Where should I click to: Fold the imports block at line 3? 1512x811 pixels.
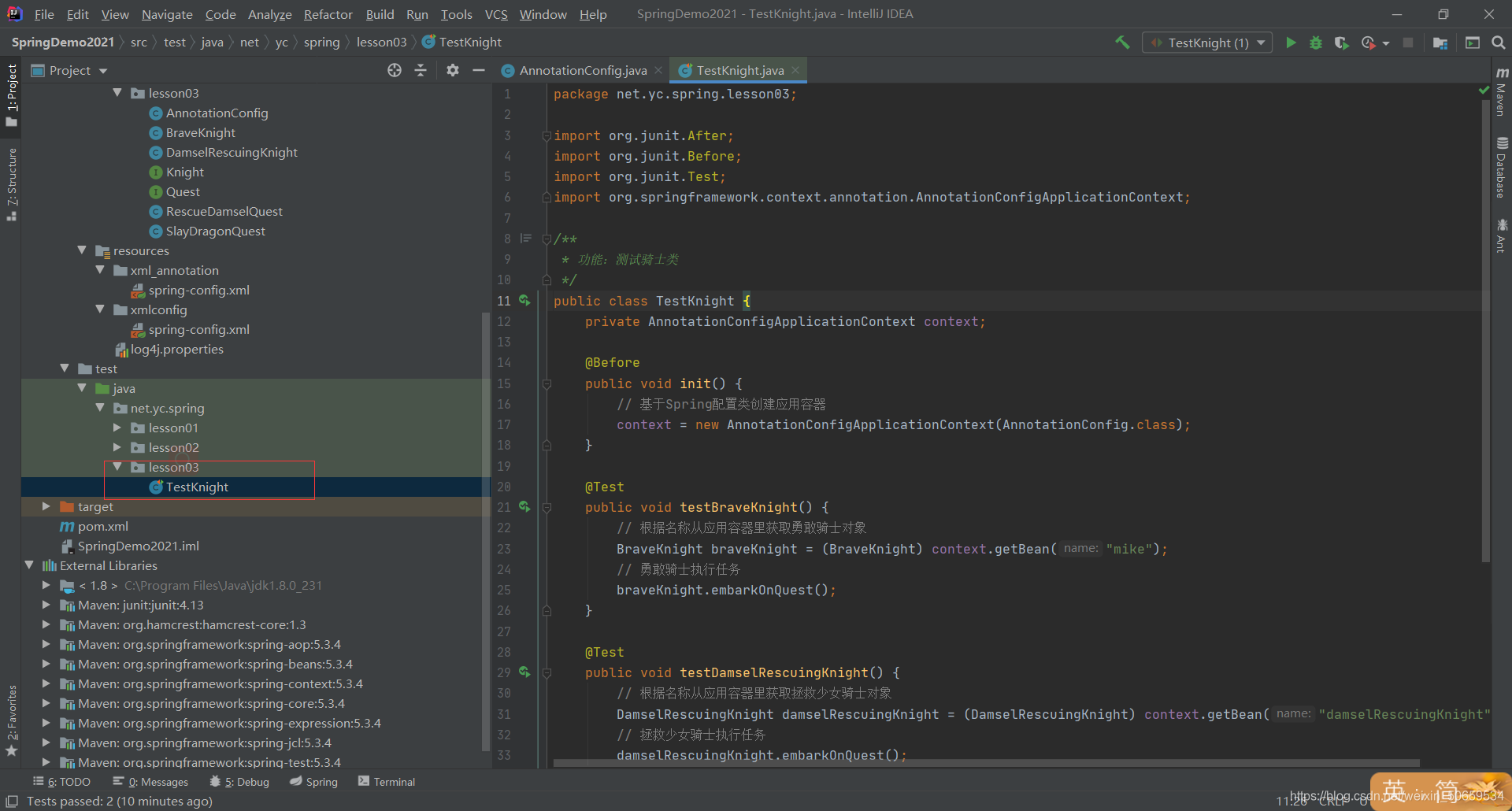547,135
